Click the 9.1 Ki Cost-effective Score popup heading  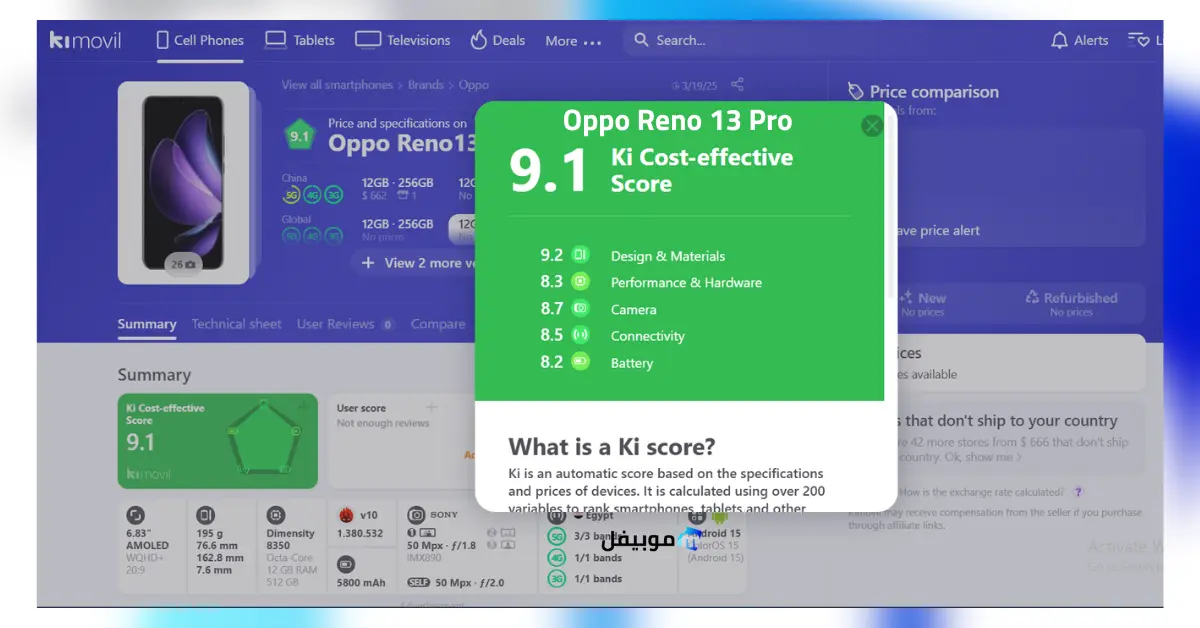pos(651,171)
